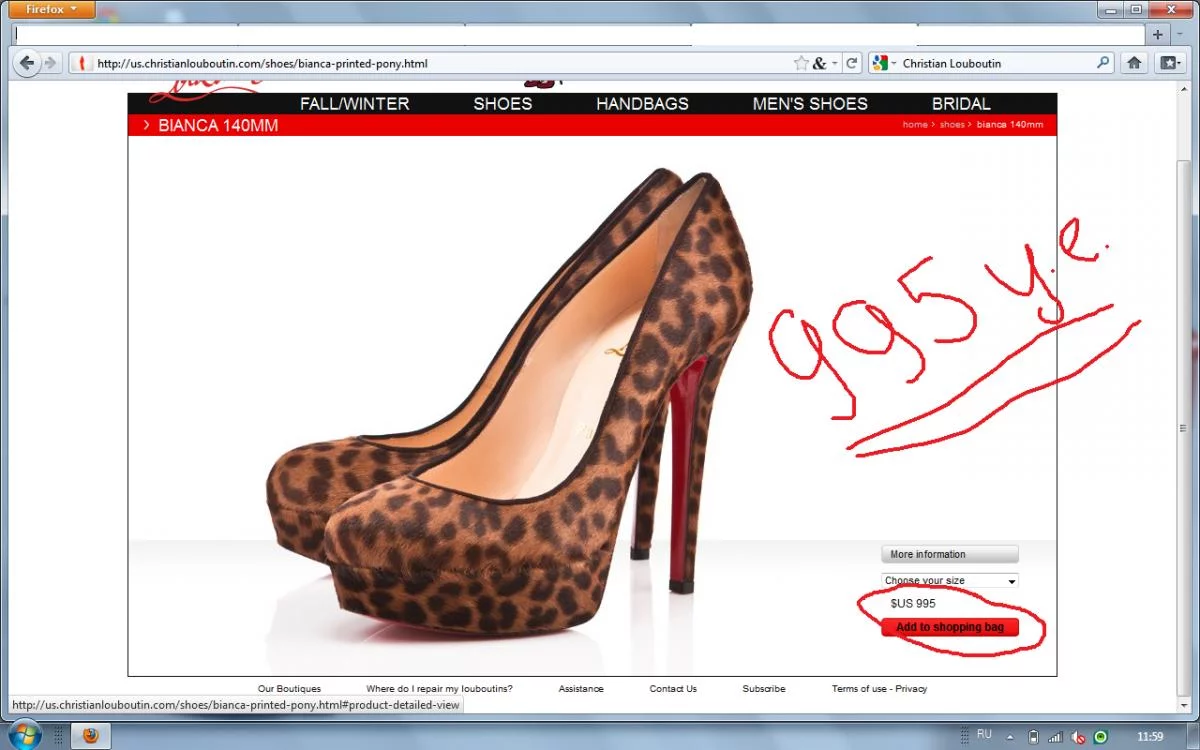Viewport: 1200px width, 750px height.
Task: Click the network signal tray icon
Action: coord(1055,736)
